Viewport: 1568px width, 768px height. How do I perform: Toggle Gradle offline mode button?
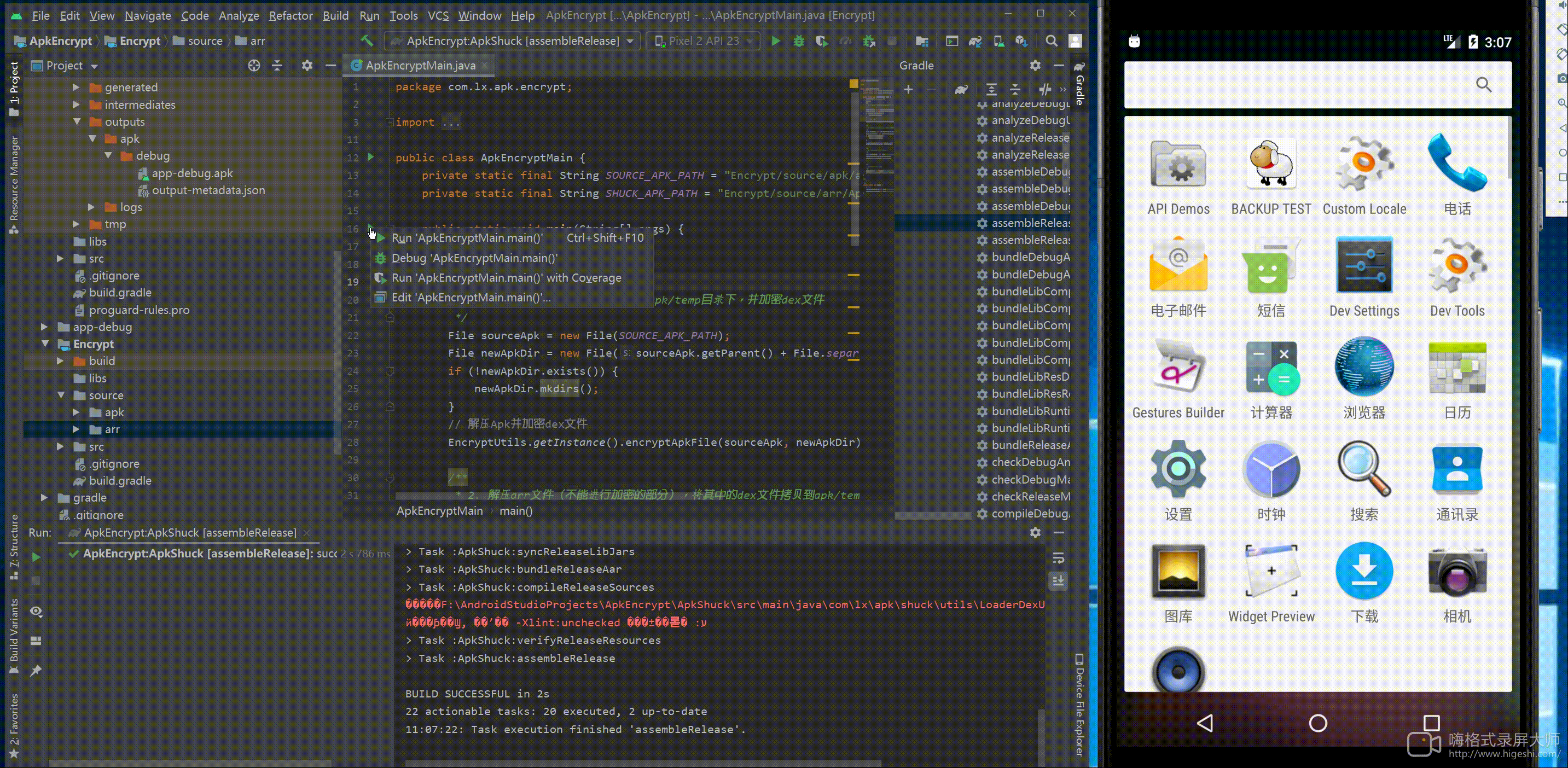(1045, 90)
